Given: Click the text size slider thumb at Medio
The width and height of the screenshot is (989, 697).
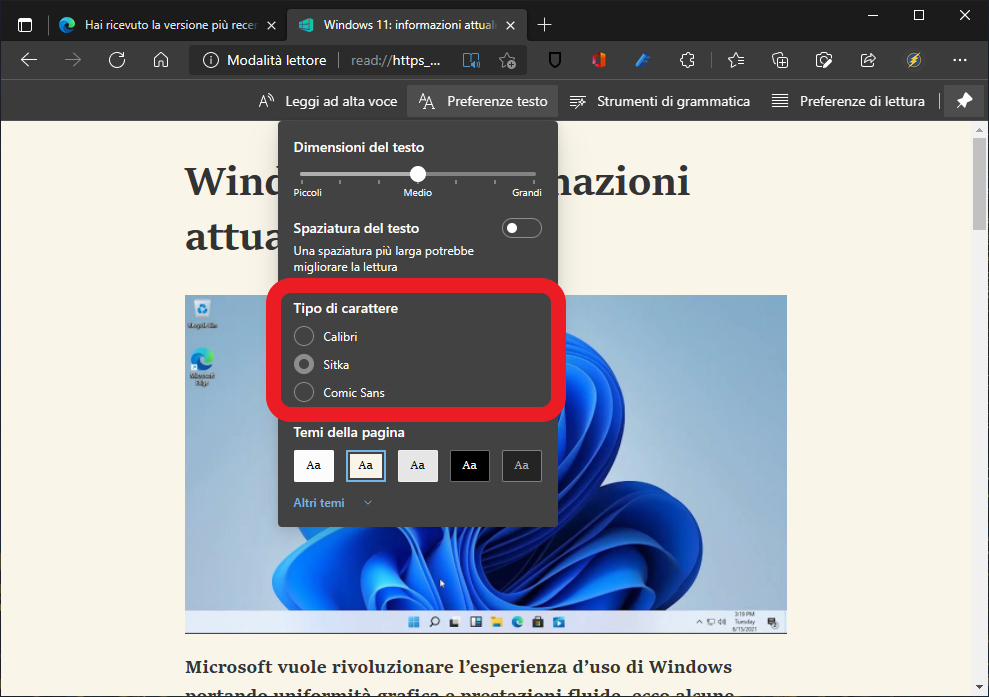Looking at the screenshot, I should 418,173.
